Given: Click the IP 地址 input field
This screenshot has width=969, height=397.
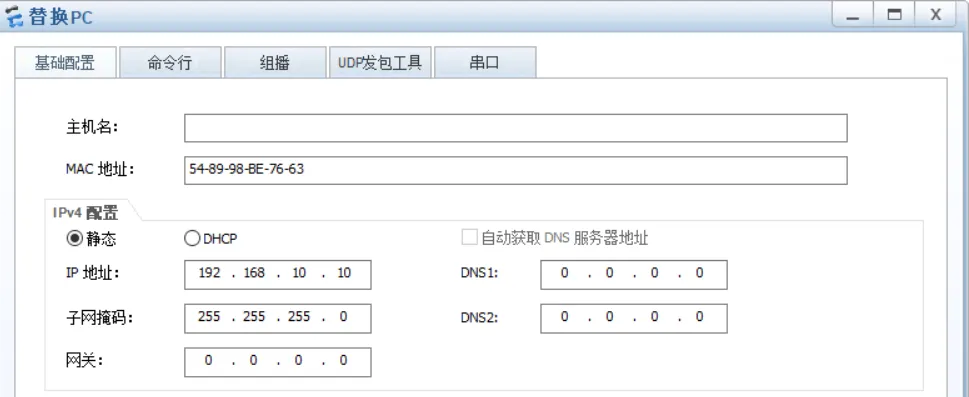Looking at the screenshot, I should 277,275.
